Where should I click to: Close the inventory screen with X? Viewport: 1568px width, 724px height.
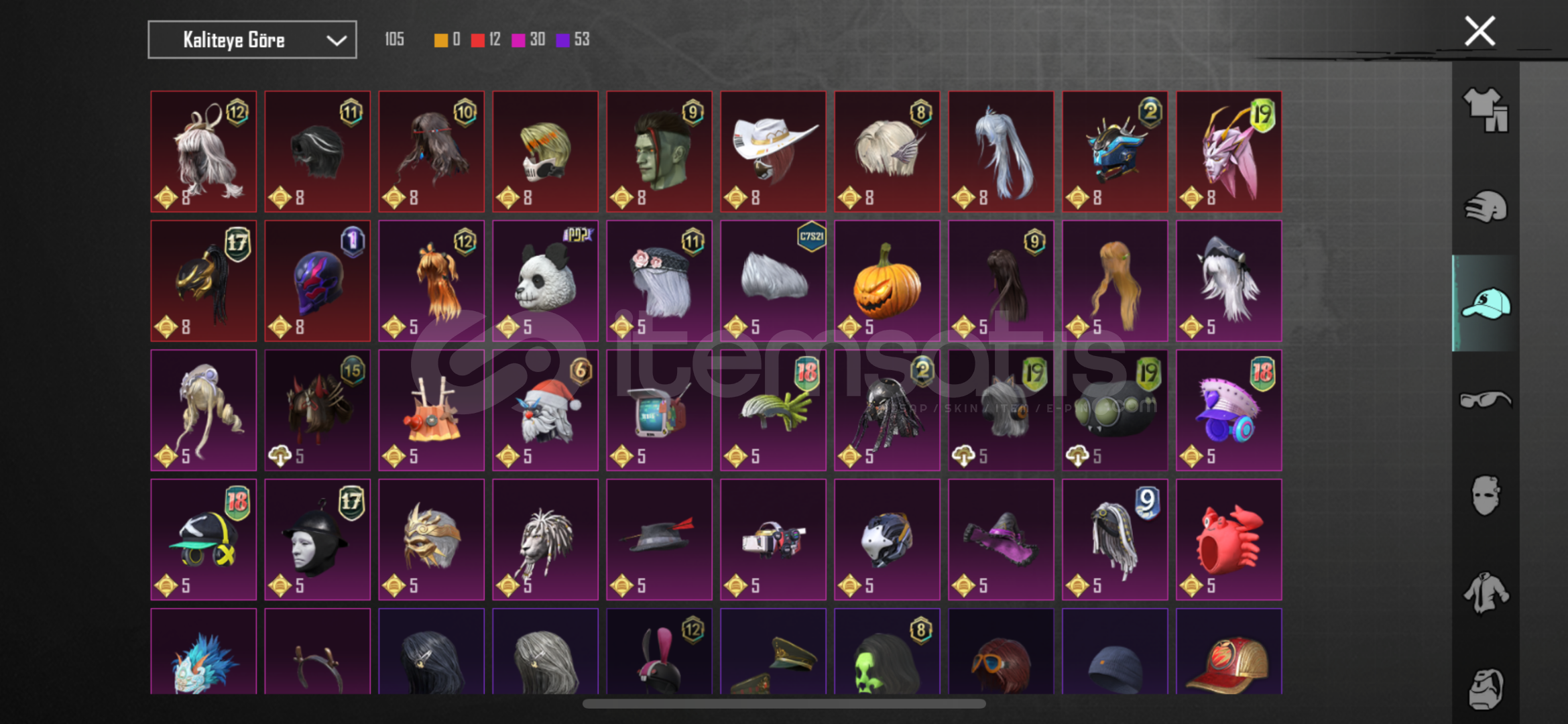click(1480, 31)
